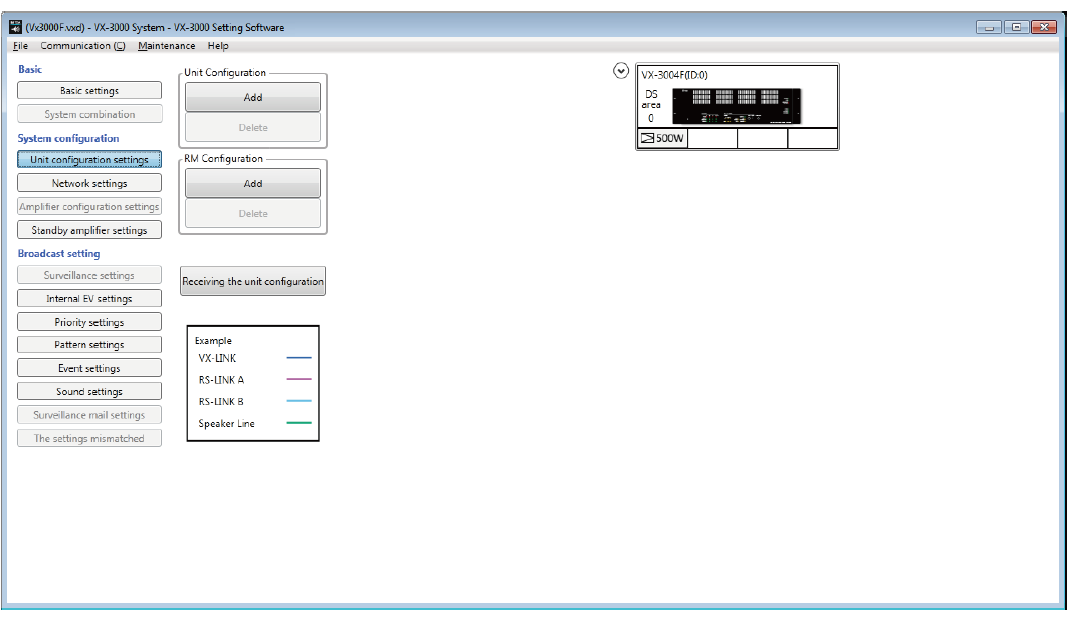Select the VX-3004F device image
The height and width of the screenshot is (619, 1071).
tap(736, 106)
